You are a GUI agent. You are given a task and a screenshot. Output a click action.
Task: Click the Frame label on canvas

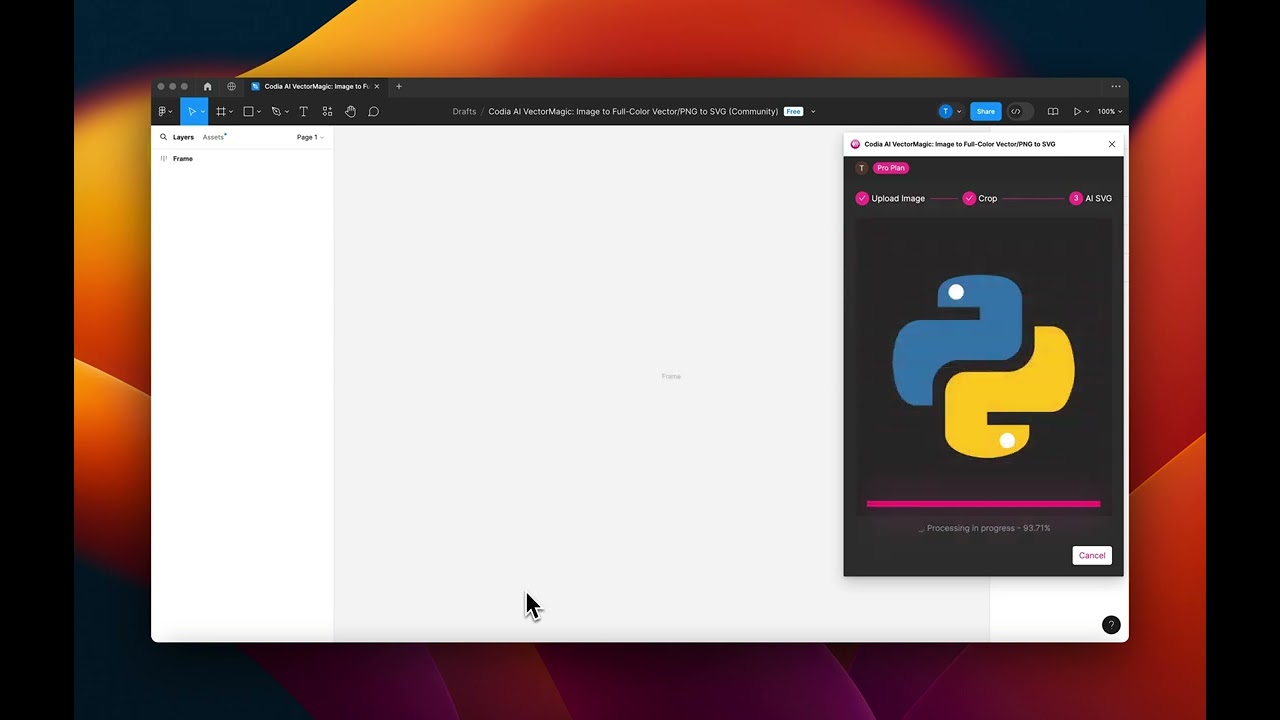(x=671, y=376)
